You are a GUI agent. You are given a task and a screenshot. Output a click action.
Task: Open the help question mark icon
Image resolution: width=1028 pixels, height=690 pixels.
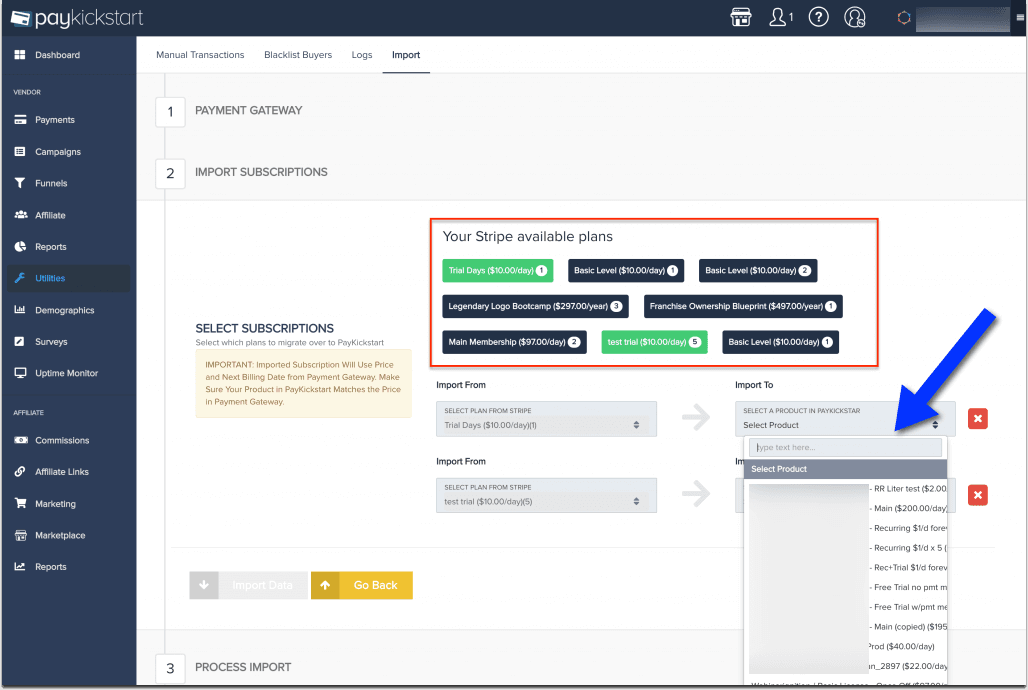click(818, 17)
